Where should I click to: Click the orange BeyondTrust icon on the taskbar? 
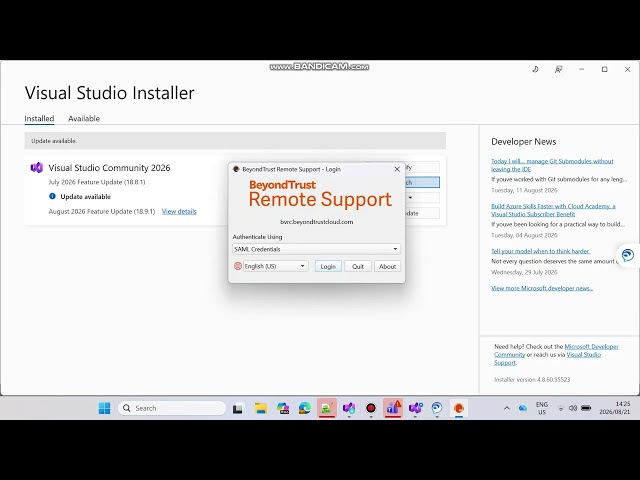(459, 408)
